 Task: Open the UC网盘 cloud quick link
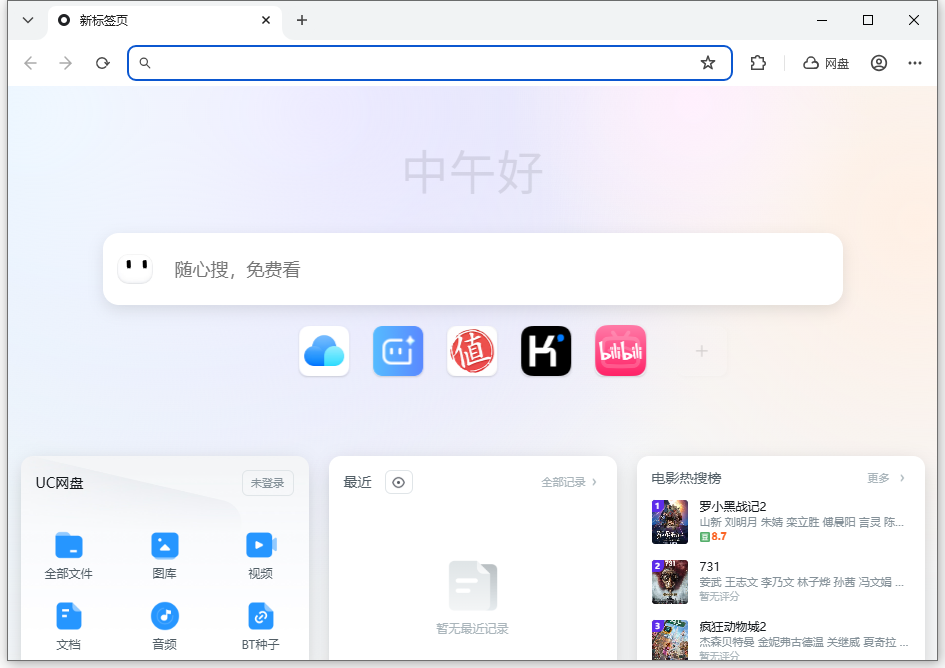point(324,351)
